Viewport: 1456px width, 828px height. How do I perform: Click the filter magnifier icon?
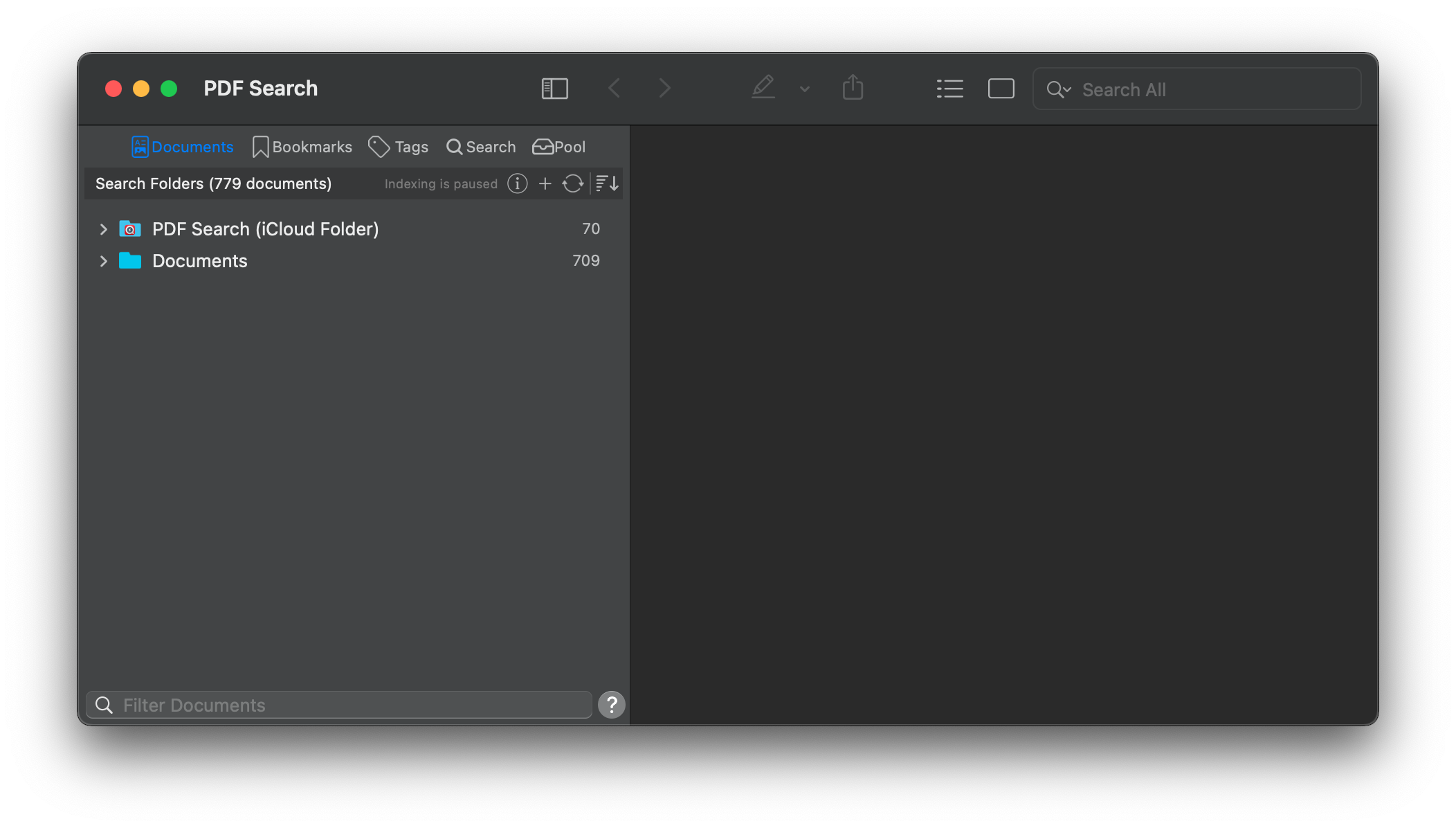(104, 705)
